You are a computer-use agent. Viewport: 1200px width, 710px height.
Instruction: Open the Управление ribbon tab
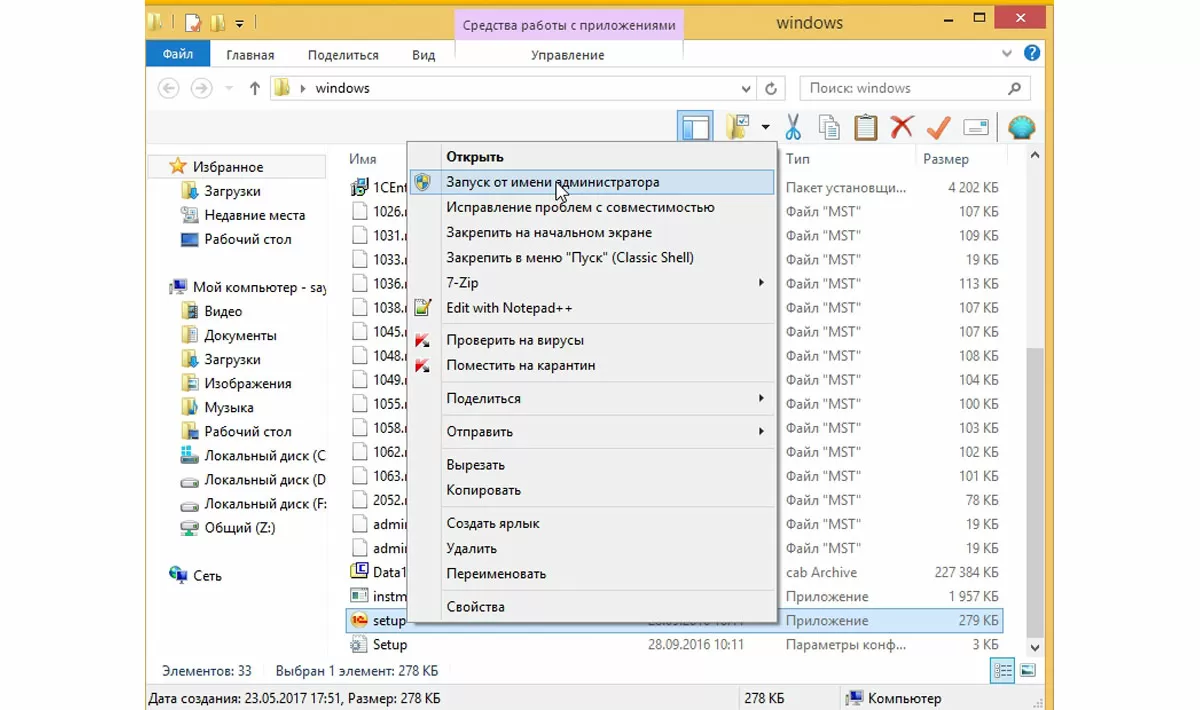point(567,55)
